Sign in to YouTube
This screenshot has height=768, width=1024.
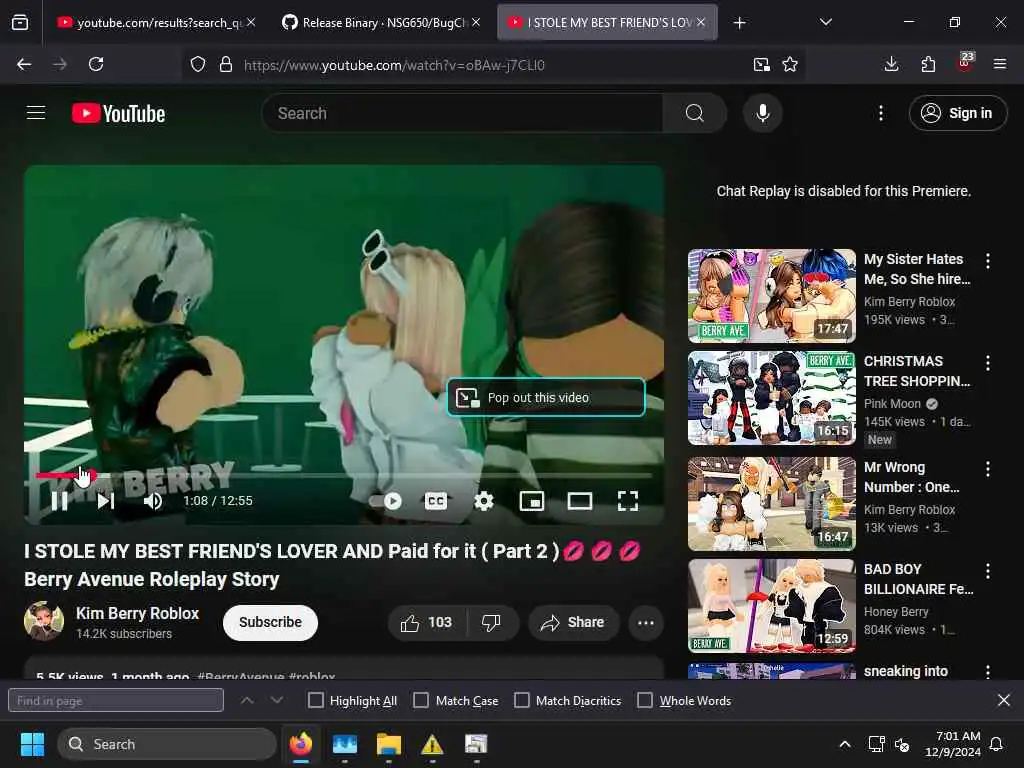tap(957, 113)
